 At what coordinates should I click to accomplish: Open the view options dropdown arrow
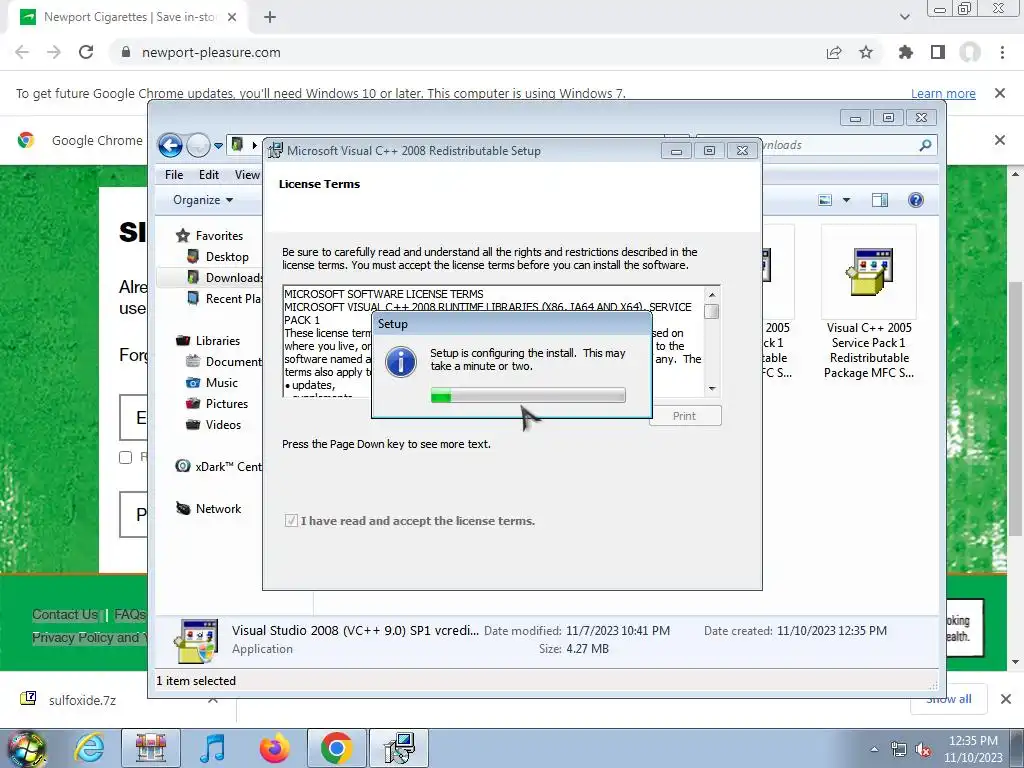click(x=846, y=200)
